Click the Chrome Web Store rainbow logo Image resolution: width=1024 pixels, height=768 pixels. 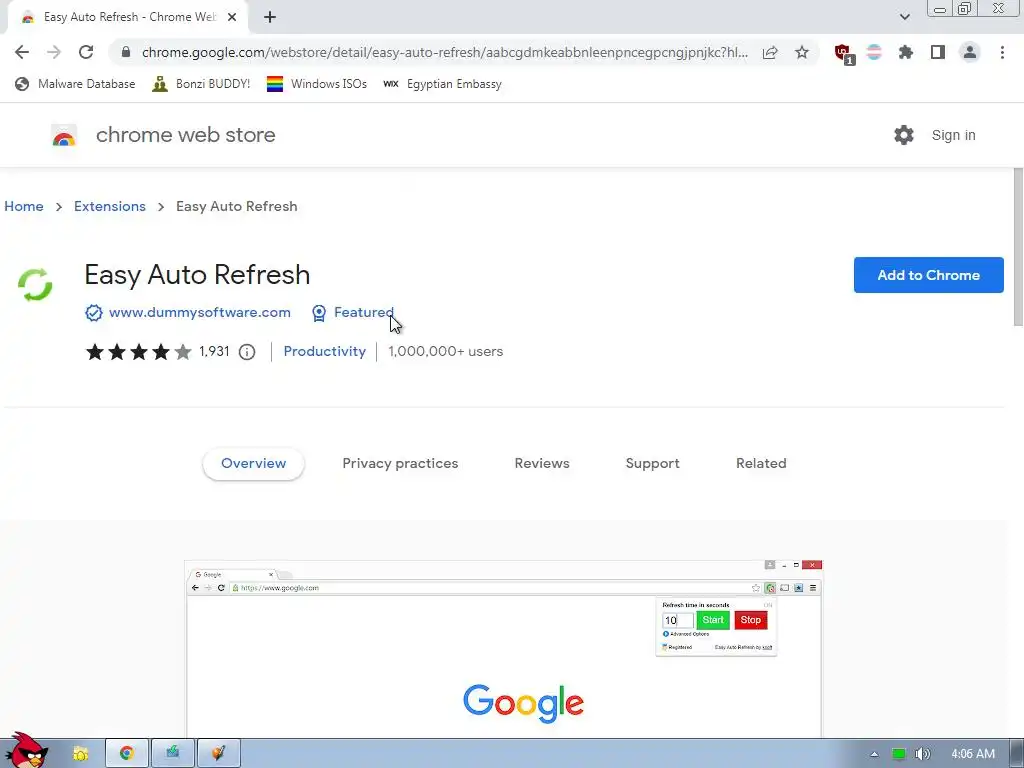(64, 136)
